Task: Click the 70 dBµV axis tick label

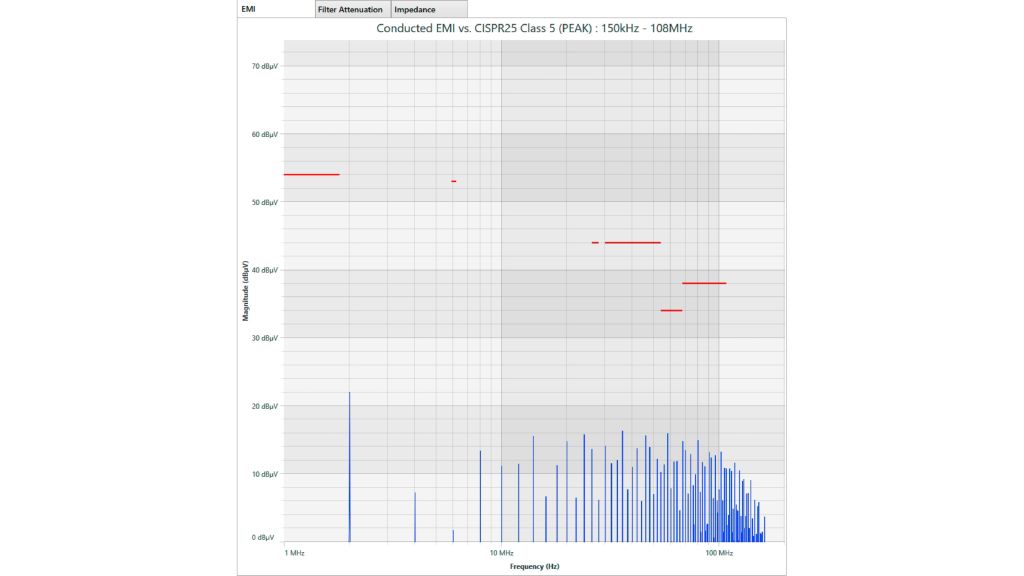Action: [264, 66]
